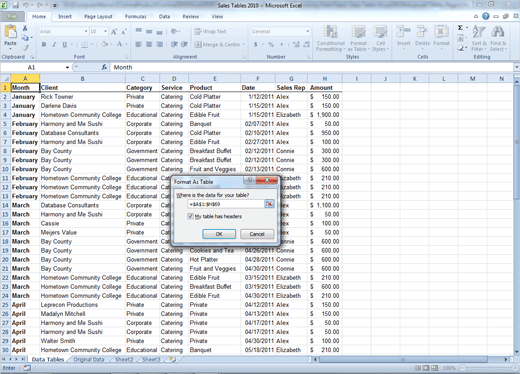Apply Comma Style format

[282, 44]
